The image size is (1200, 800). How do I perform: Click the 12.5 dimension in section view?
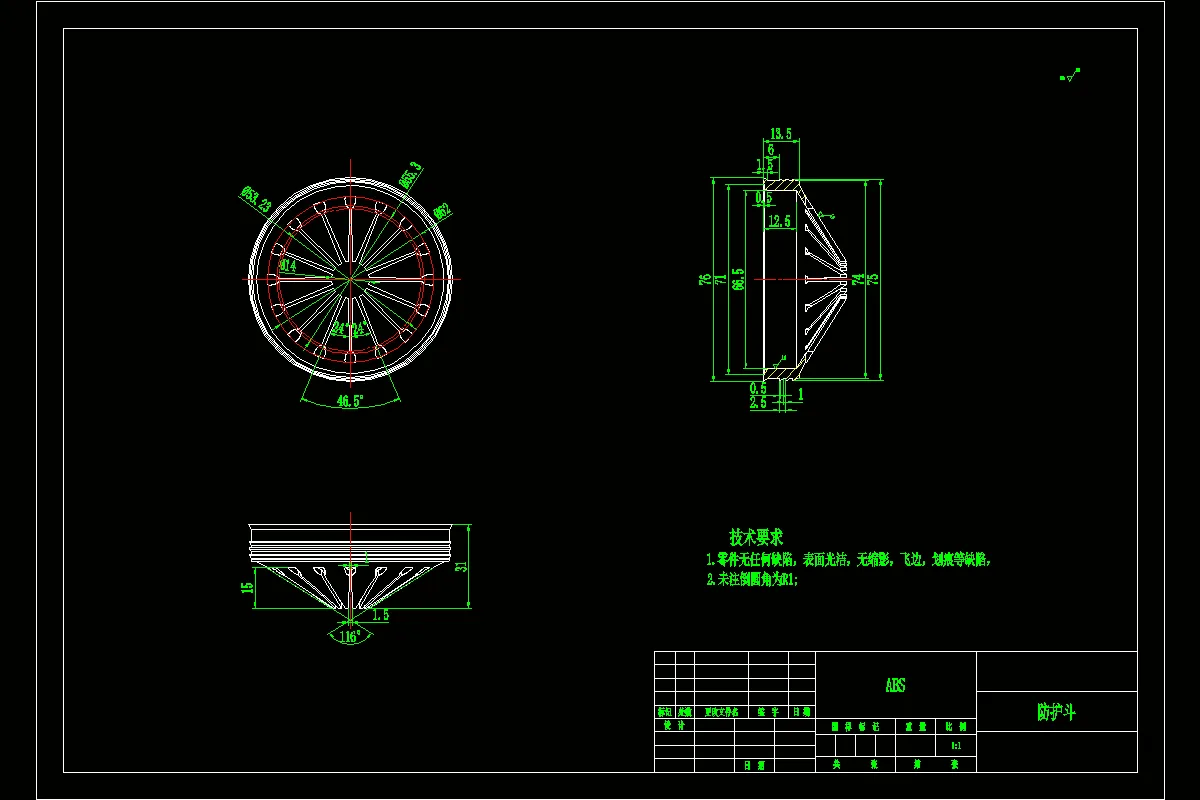pyautogui.click(x=780, y=221)
